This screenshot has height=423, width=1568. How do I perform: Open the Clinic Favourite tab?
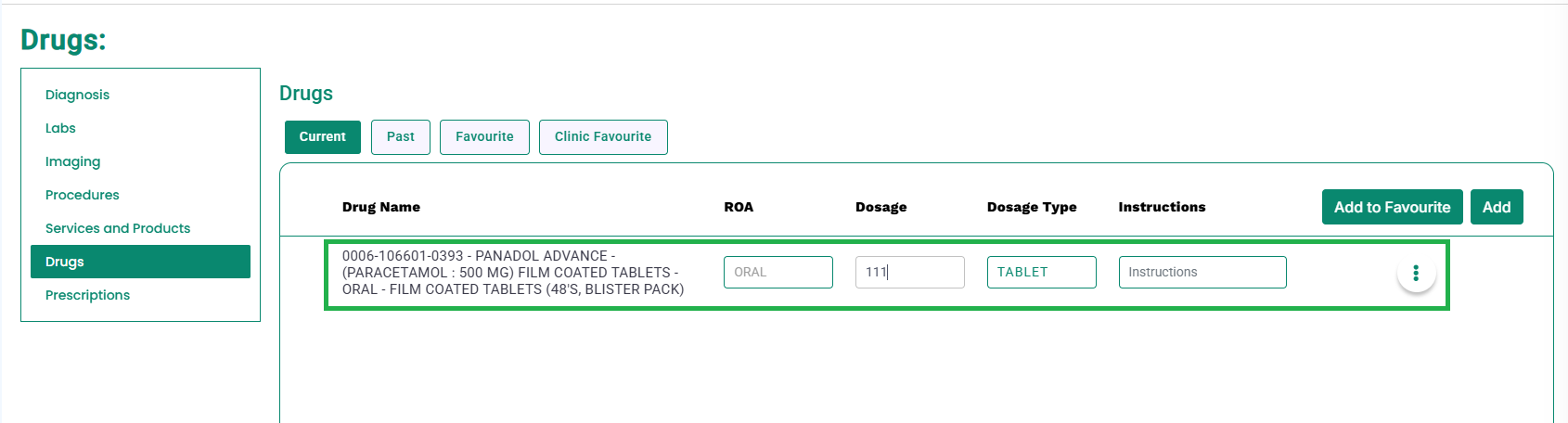603,136
